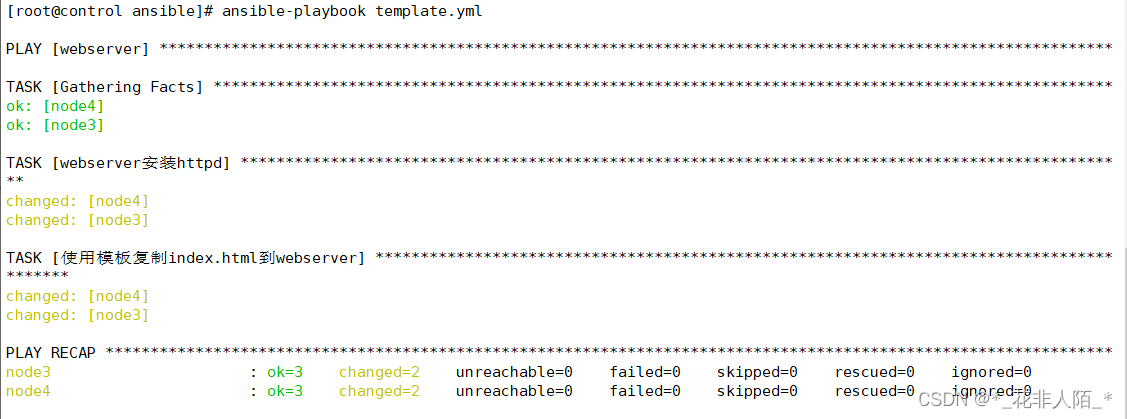The height and width of the screenshot is (419, 1127).
Task: Click changed=2 in the node4 recap row
Action: 379,391
